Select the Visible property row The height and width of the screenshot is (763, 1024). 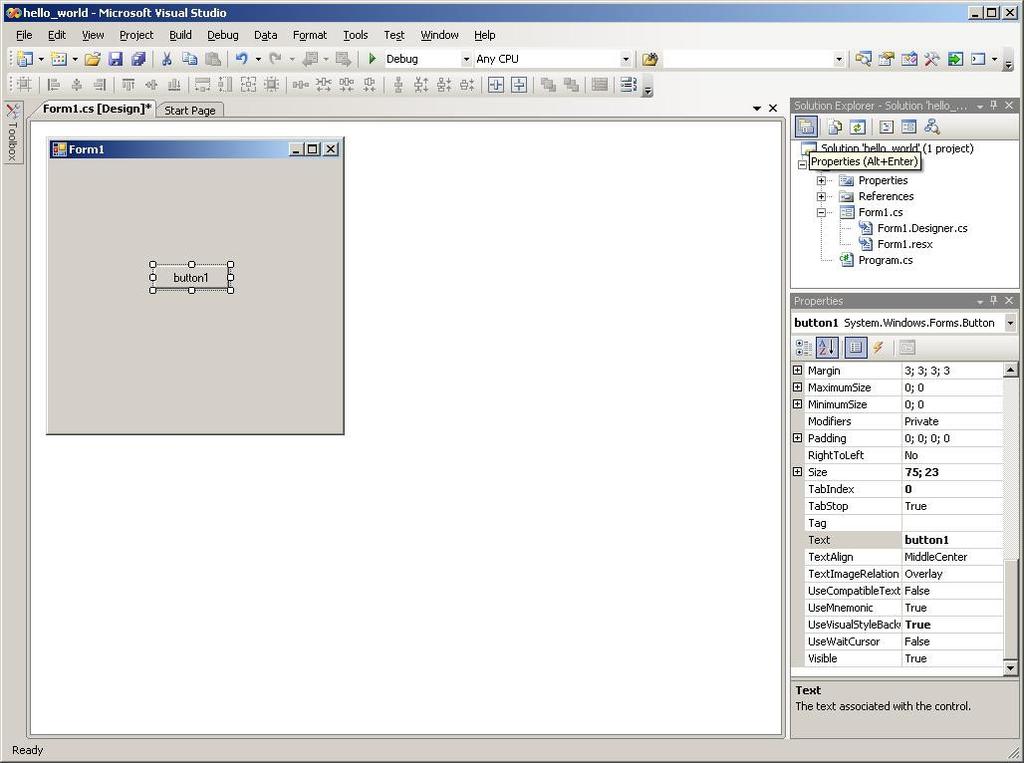point(904,658)
